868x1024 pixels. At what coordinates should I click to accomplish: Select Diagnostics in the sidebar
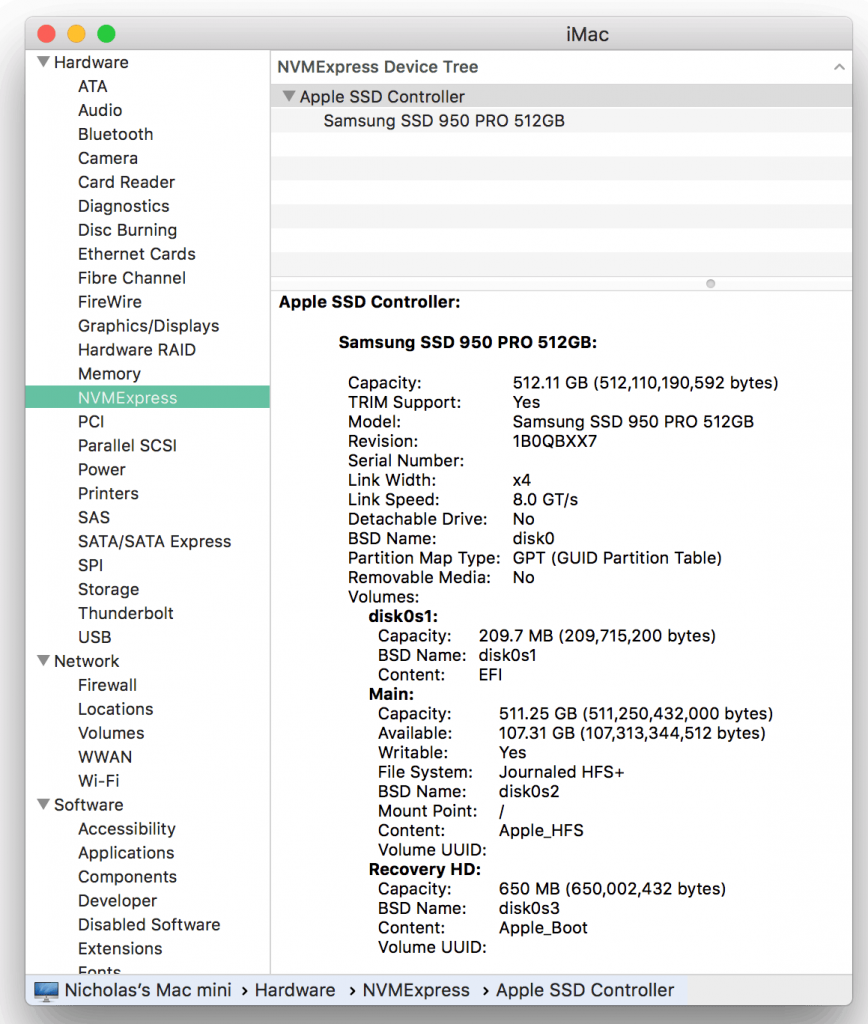click(x=123, y=206)
